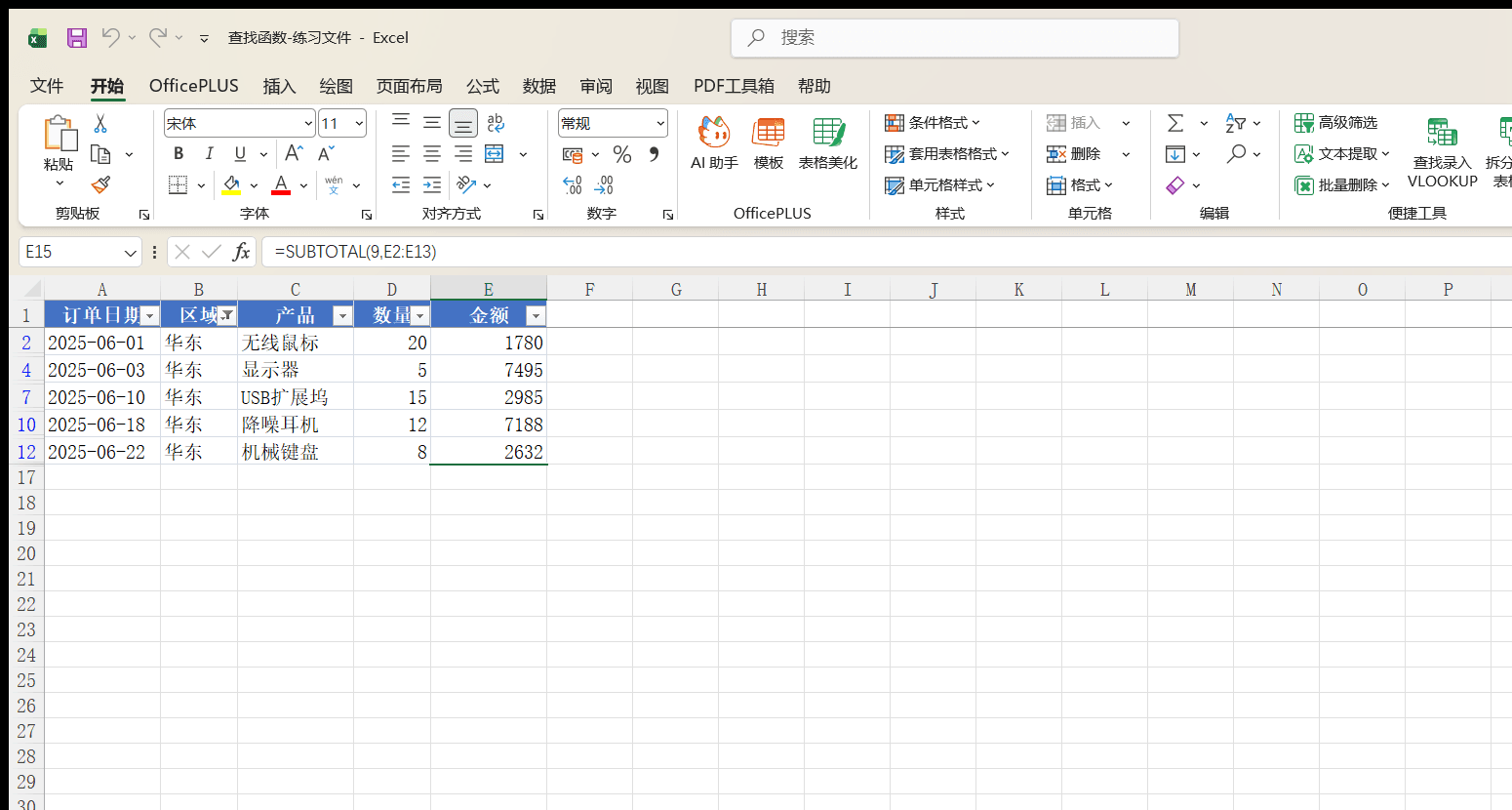Viewport: 1512px width, 810px height.
Task: Toggle bold formatting
Action: [x=179, y=154]
